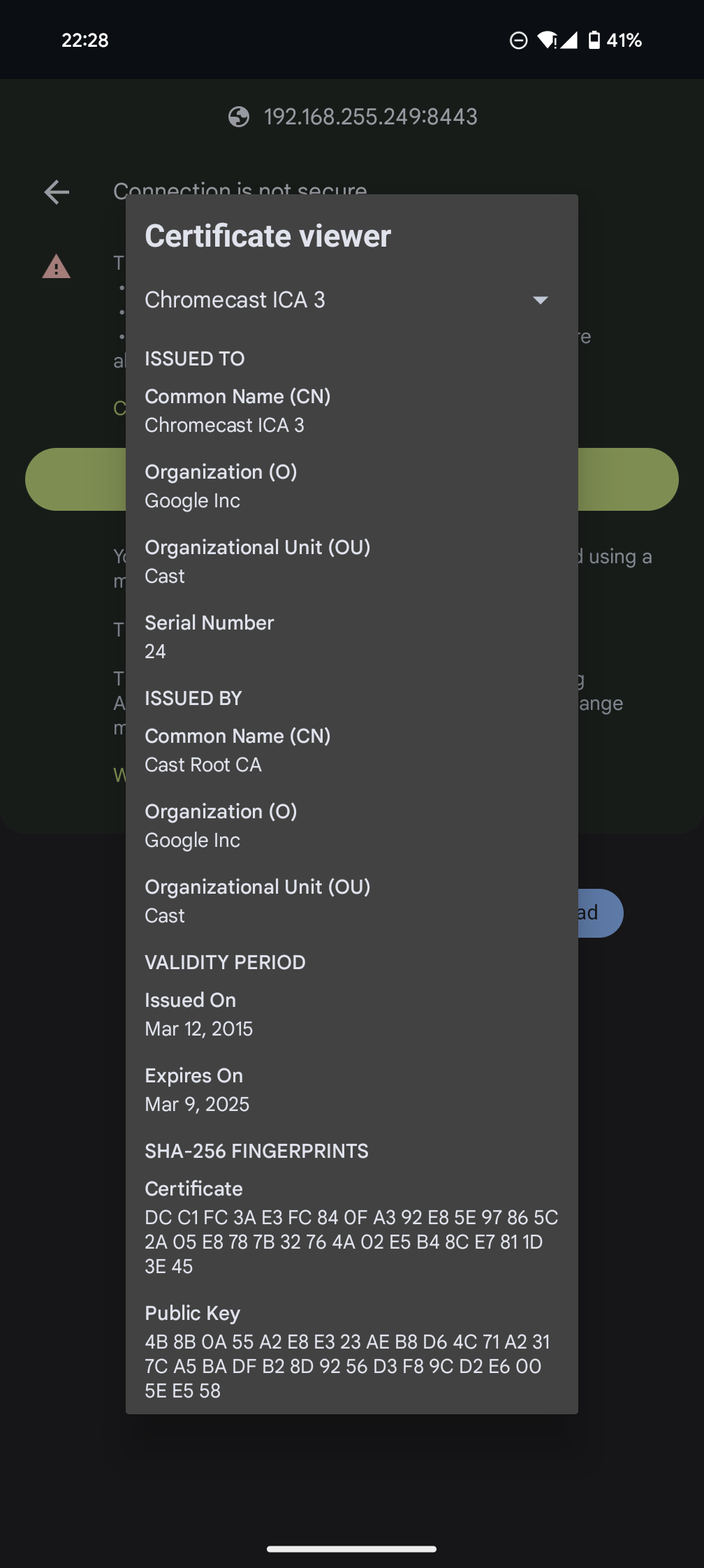Screen dimensions: 704x1568
Task: Tap the 192.168.255.249:8443 address text
Action: (371, 117)
